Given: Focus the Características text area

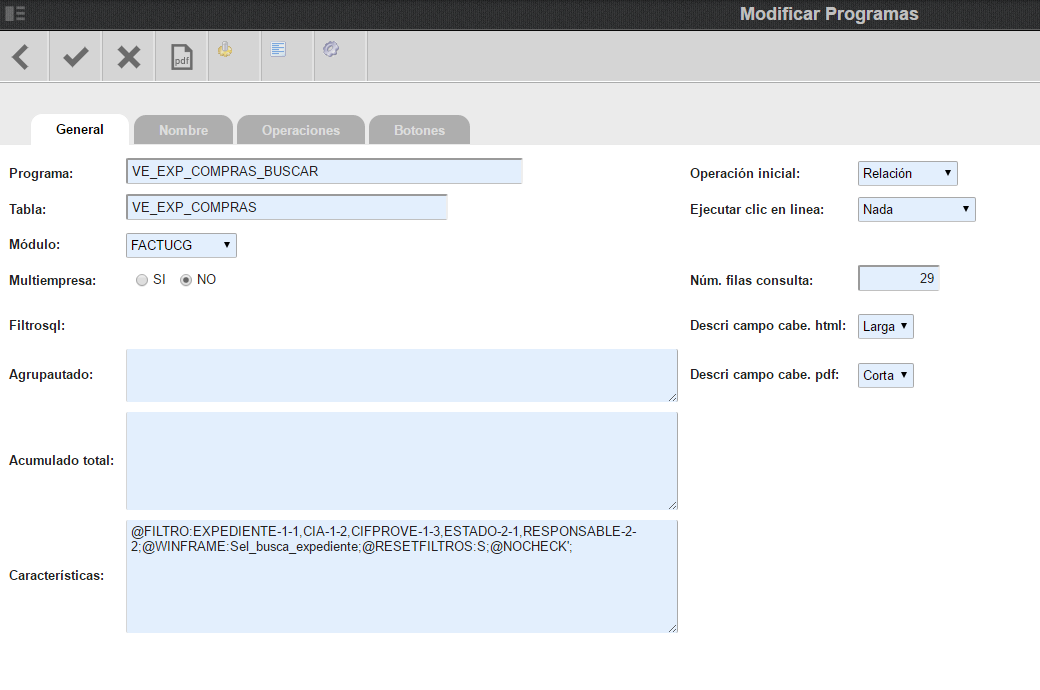Looking at the screenshot, I should coord(402,576).
